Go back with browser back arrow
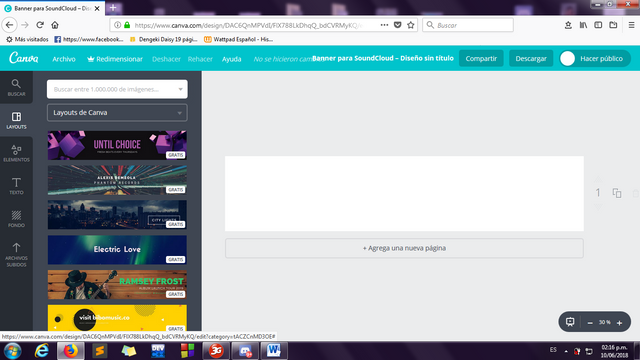The width and height of the screenshot is (640, 360). 9,25
